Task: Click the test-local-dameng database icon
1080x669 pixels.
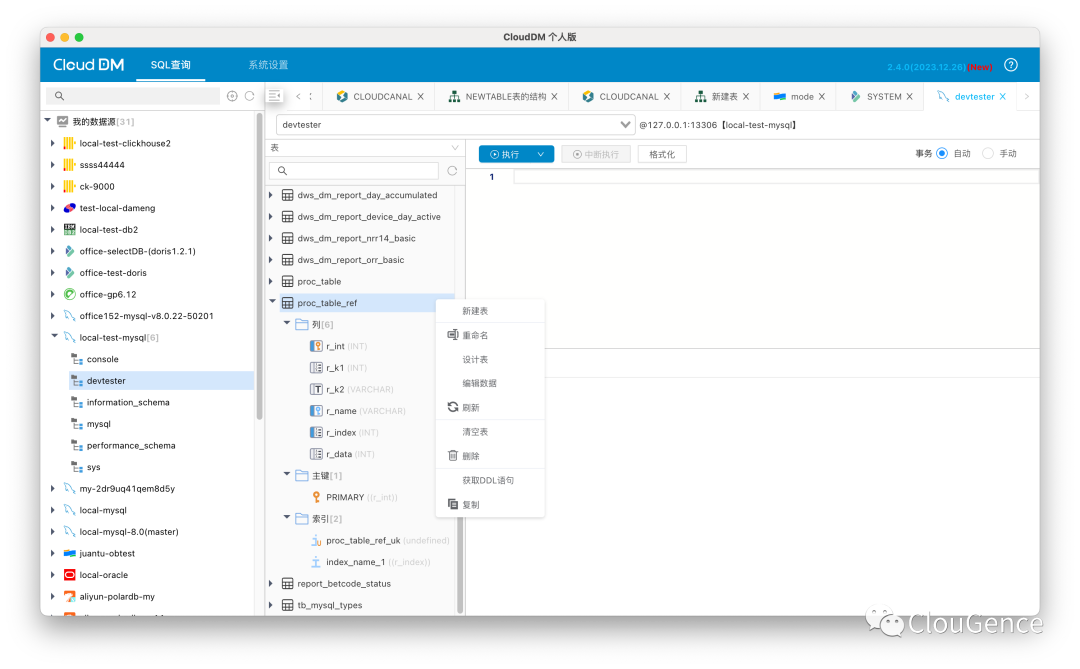Action: coord(69,208)
